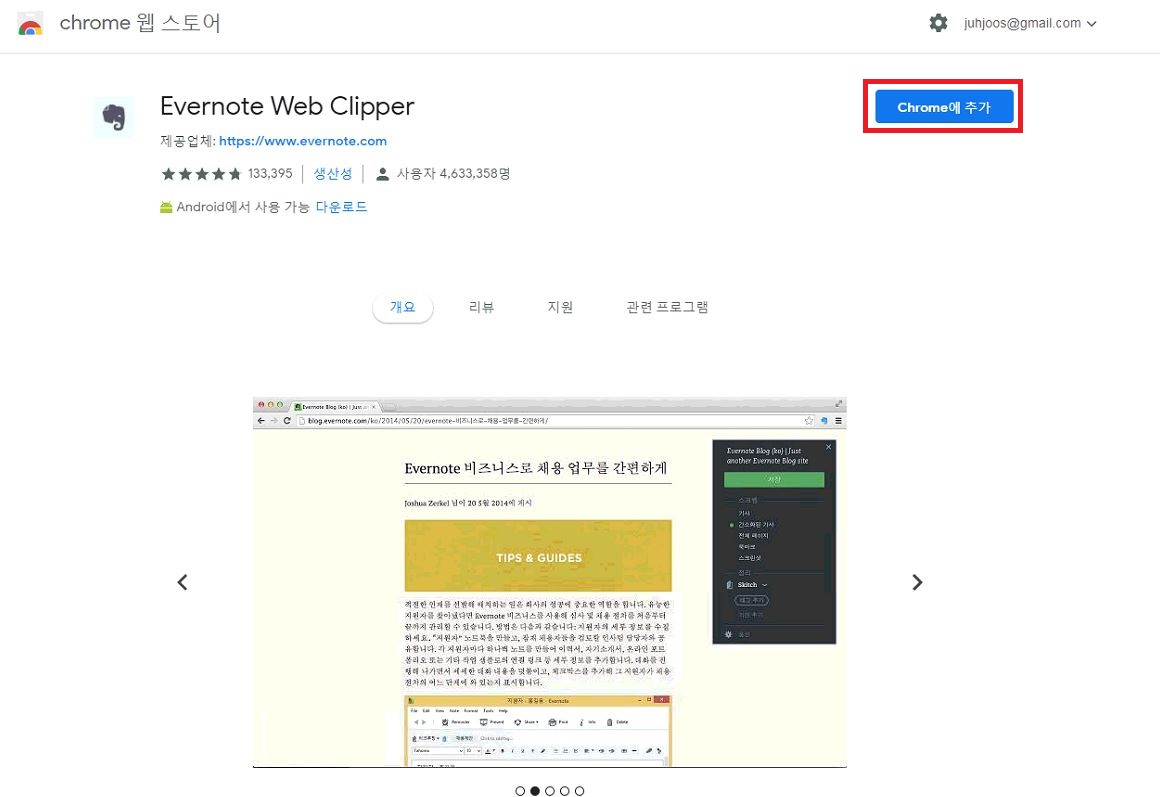Select the fifth carousel page dot
This screenshot has height=797, width=1160.
coord(579,791)
